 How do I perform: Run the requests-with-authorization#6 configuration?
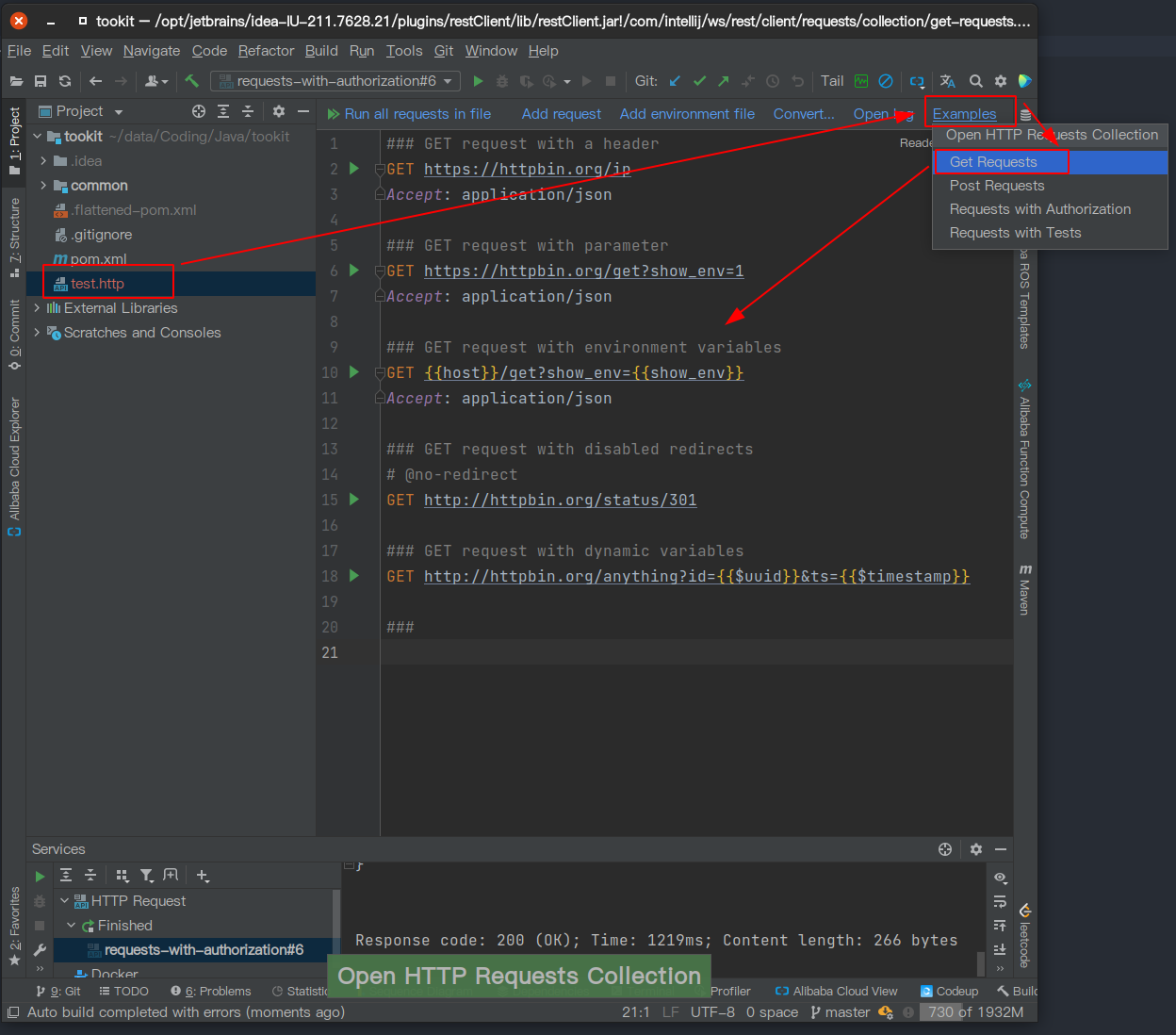click(x=478, y=81)
